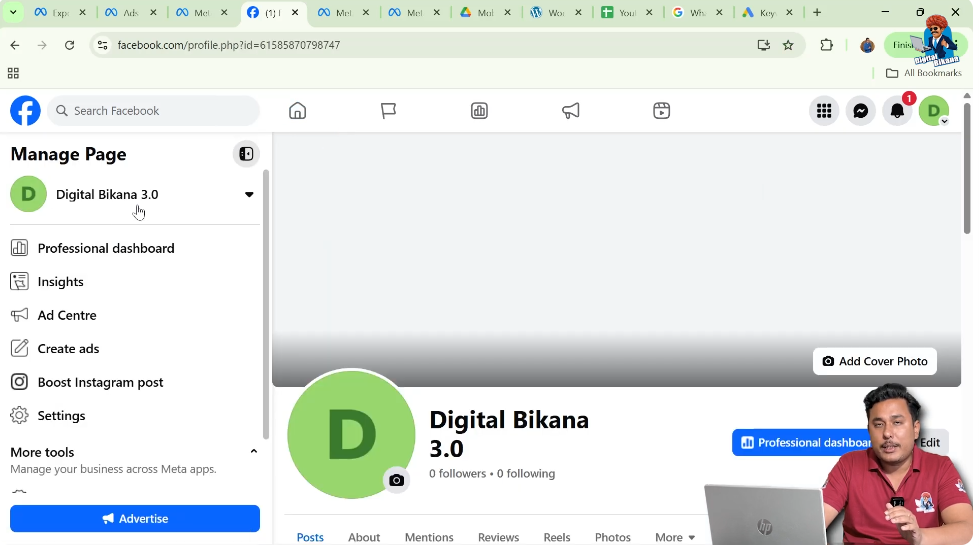979x546 pixels.
Task: Click the Ad Centre sidebar megaphone icon
Action: pos(19,315)
